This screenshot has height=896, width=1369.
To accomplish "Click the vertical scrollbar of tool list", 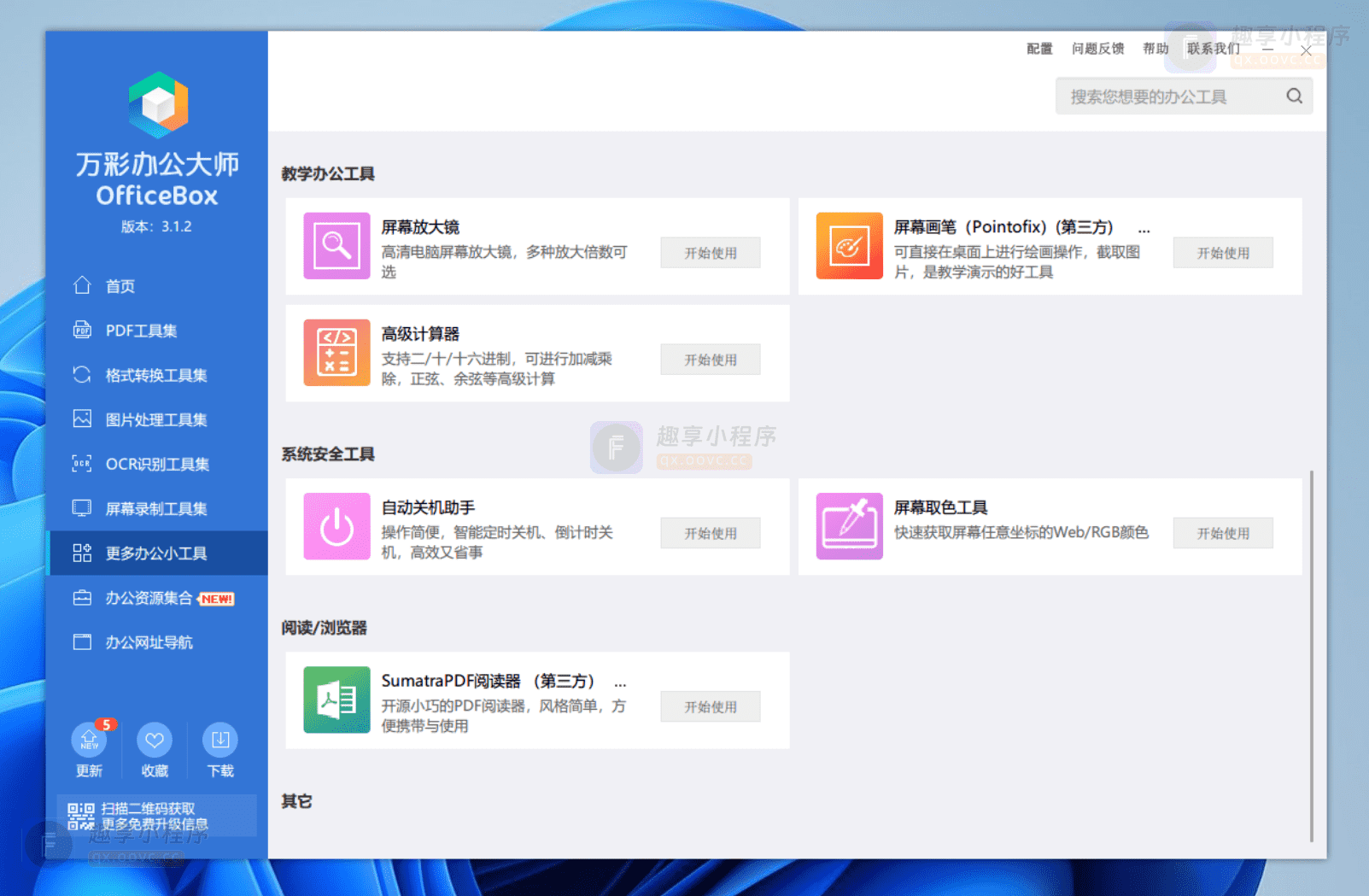I will coord(1311,656).
